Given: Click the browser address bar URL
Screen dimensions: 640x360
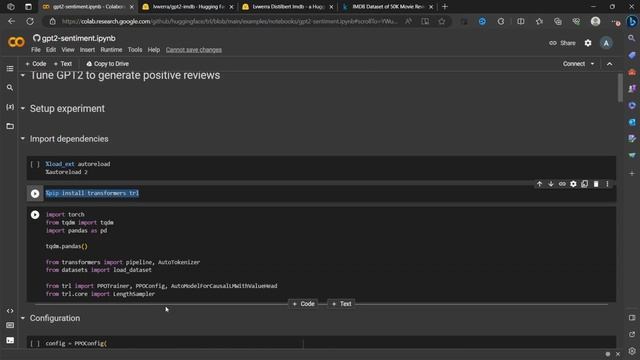Looking at the screenshot, I should [229, 21].
